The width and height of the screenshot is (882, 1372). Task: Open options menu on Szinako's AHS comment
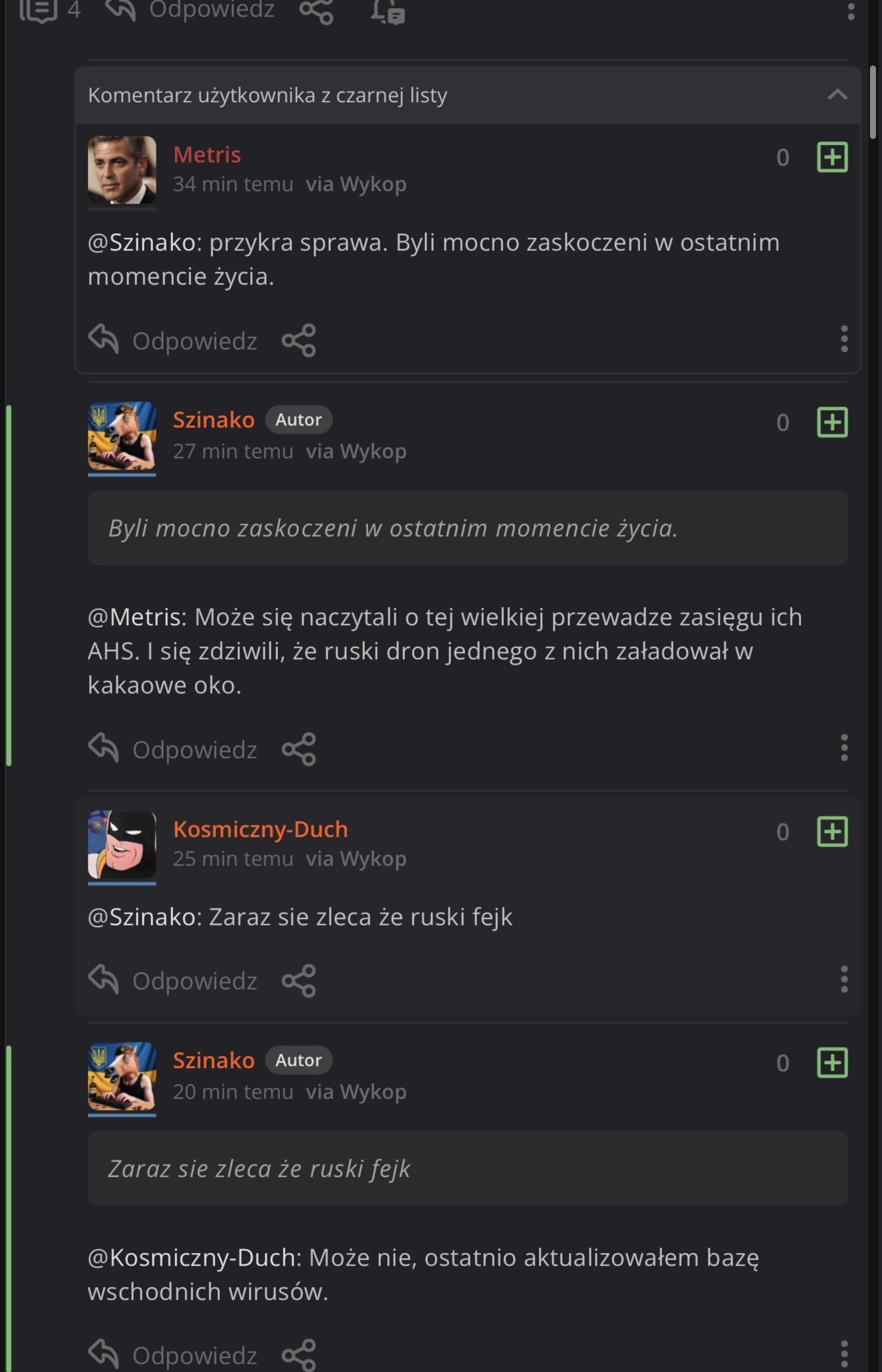[844, 747]
